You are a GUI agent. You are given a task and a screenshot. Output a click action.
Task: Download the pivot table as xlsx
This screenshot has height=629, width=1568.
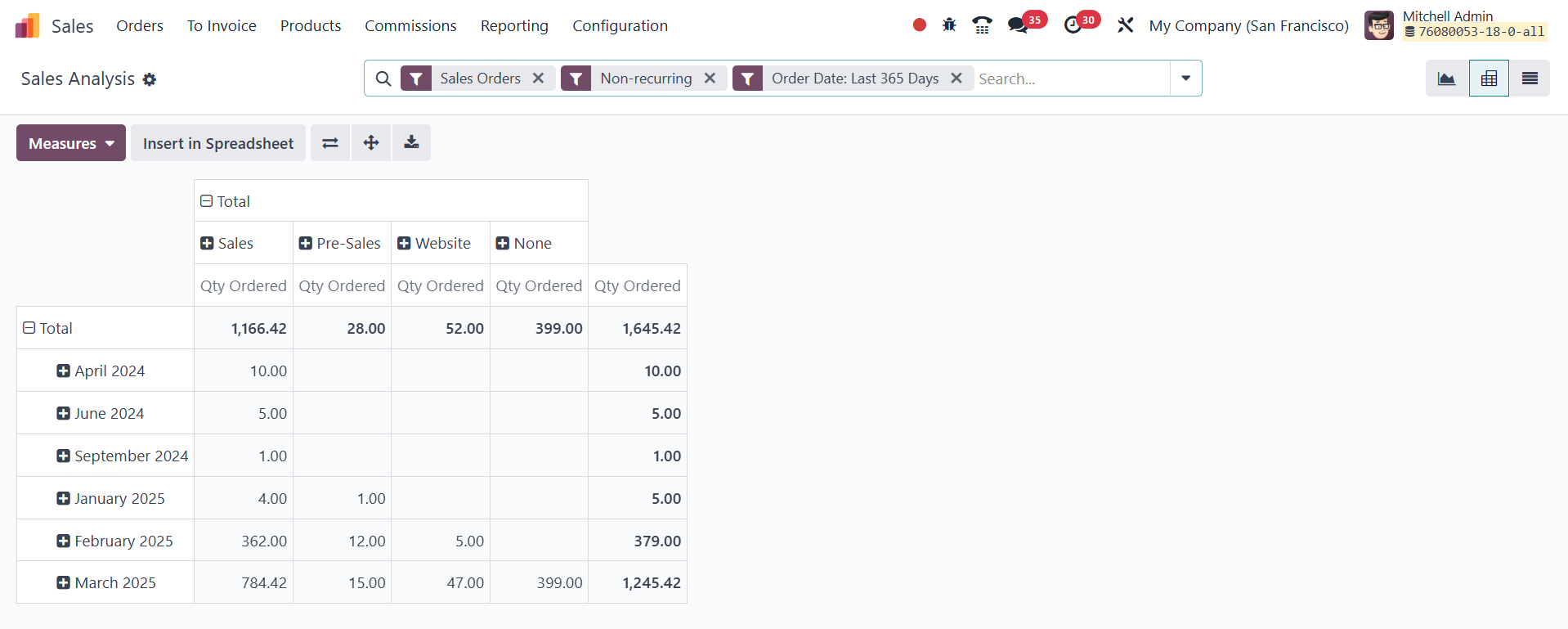[x=411, y=143]
